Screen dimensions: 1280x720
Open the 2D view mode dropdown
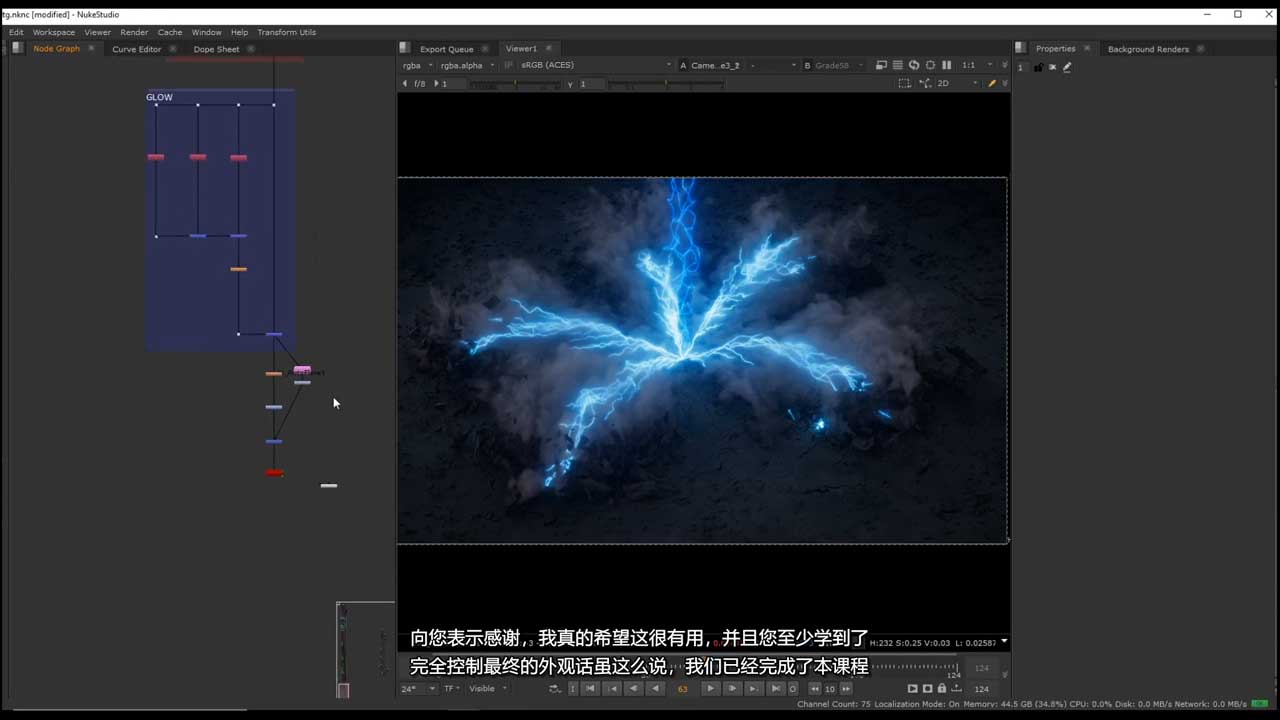click(949, 83)
